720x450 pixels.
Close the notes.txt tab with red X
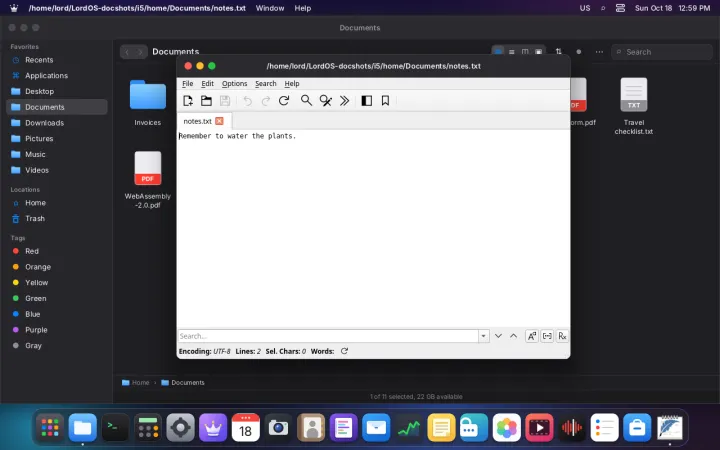pos(219,121)
